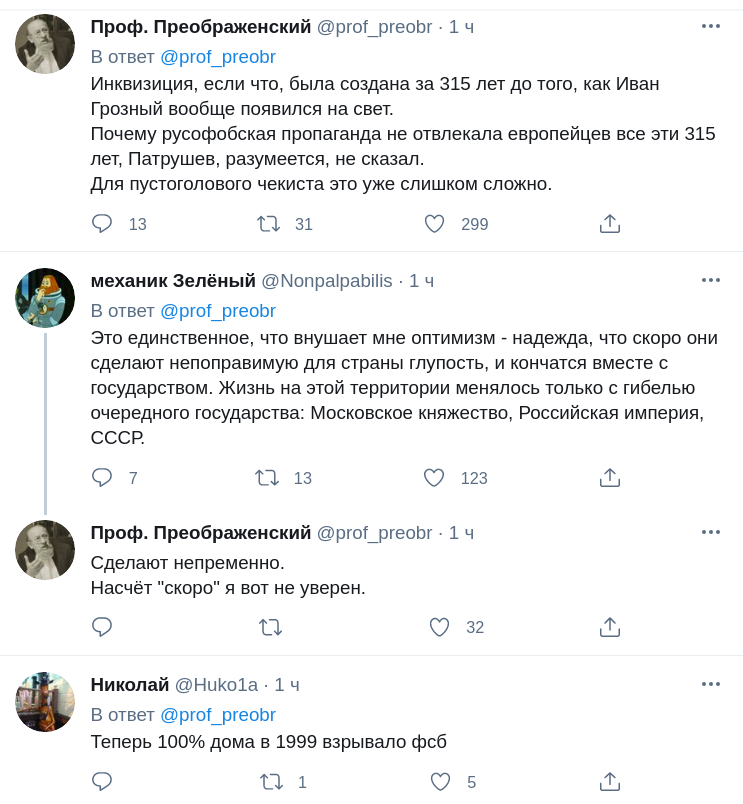Open Николай's profile avatar
743x804 pixels.
[x=45, y=702]
